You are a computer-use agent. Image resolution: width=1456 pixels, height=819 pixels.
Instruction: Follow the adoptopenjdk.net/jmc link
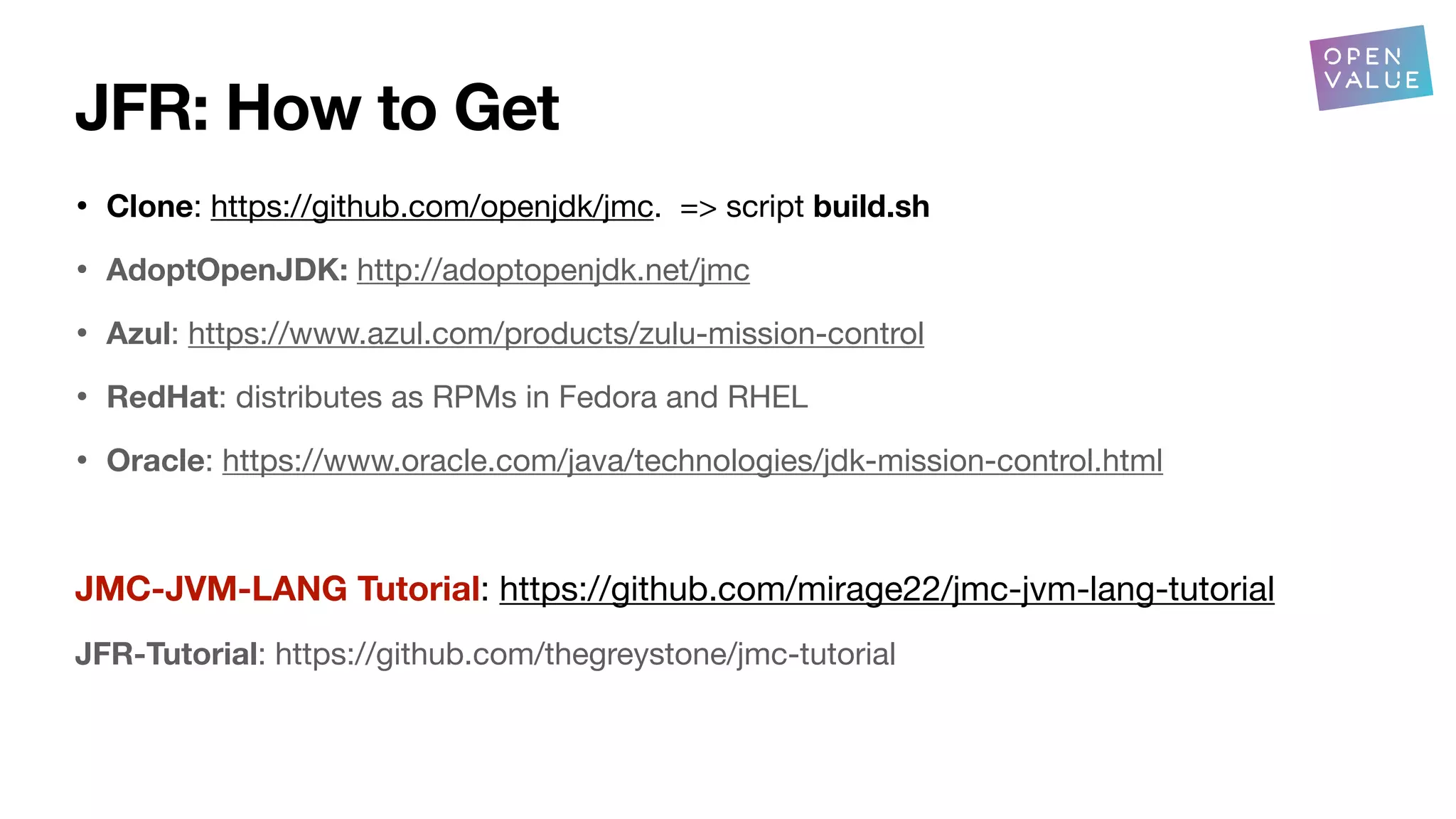click(x=552, y=270)
